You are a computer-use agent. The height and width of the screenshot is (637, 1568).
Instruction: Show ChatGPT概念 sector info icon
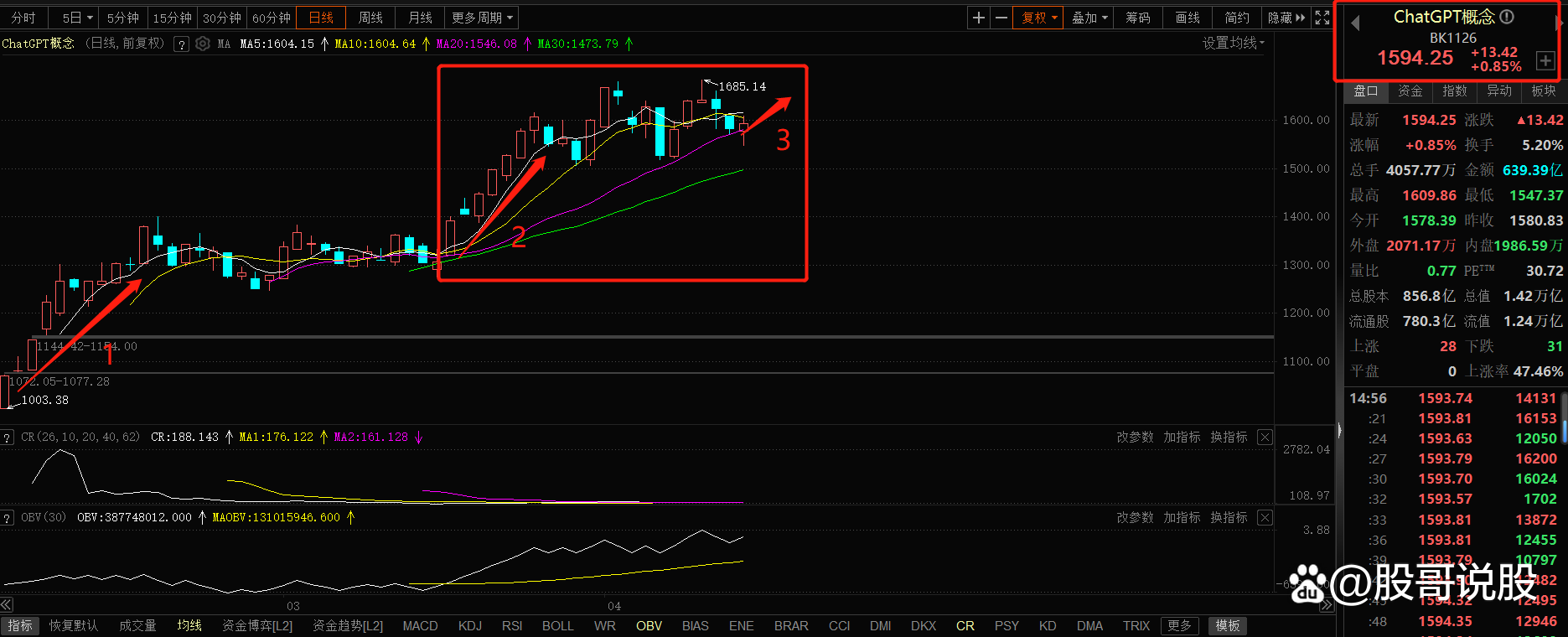[1507, 17]
